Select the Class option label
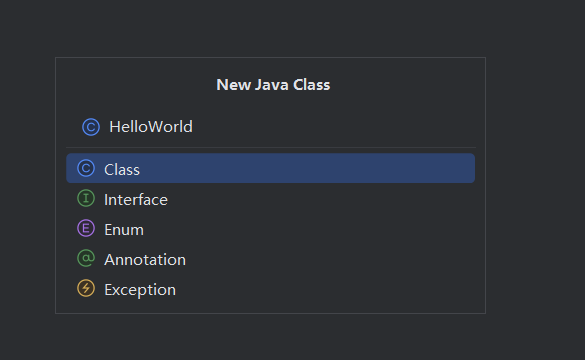 pos(122,170)
